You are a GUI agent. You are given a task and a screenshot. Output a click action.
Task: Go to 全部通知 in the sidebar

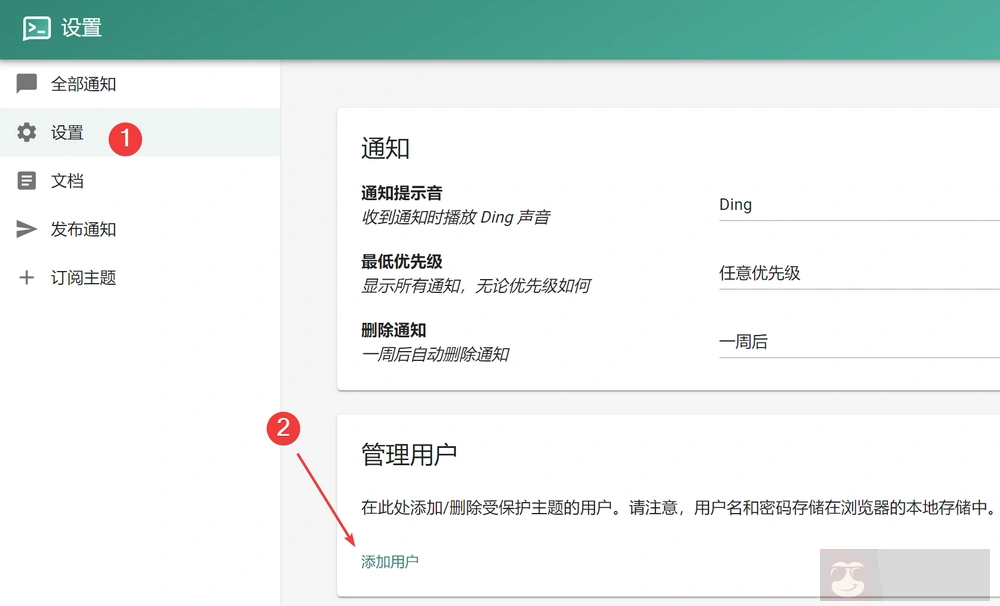click(84, 85)
